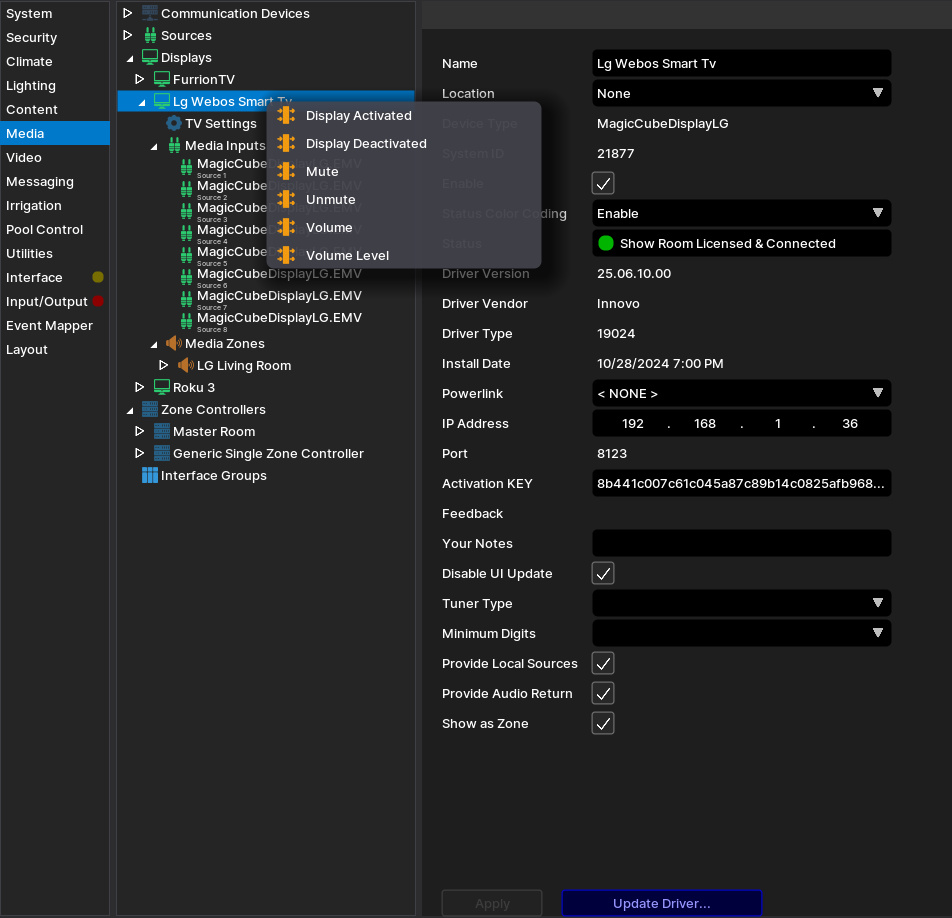
Task: Click the Update Driver button
Action: (662, 903)
